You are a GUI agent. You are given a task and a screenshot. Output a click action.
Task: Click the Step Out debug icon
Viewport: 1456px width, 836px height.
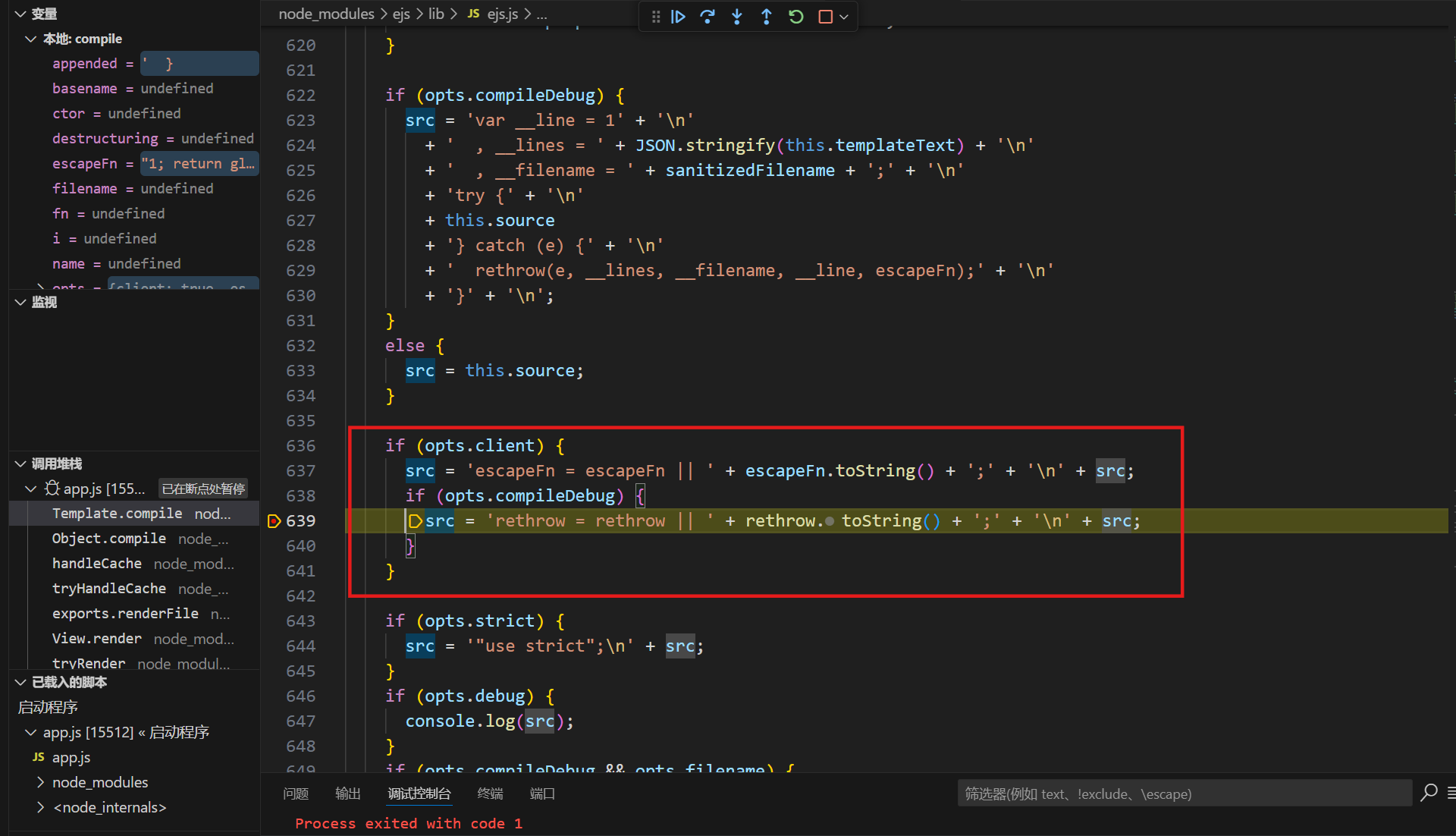pos(766,17)
